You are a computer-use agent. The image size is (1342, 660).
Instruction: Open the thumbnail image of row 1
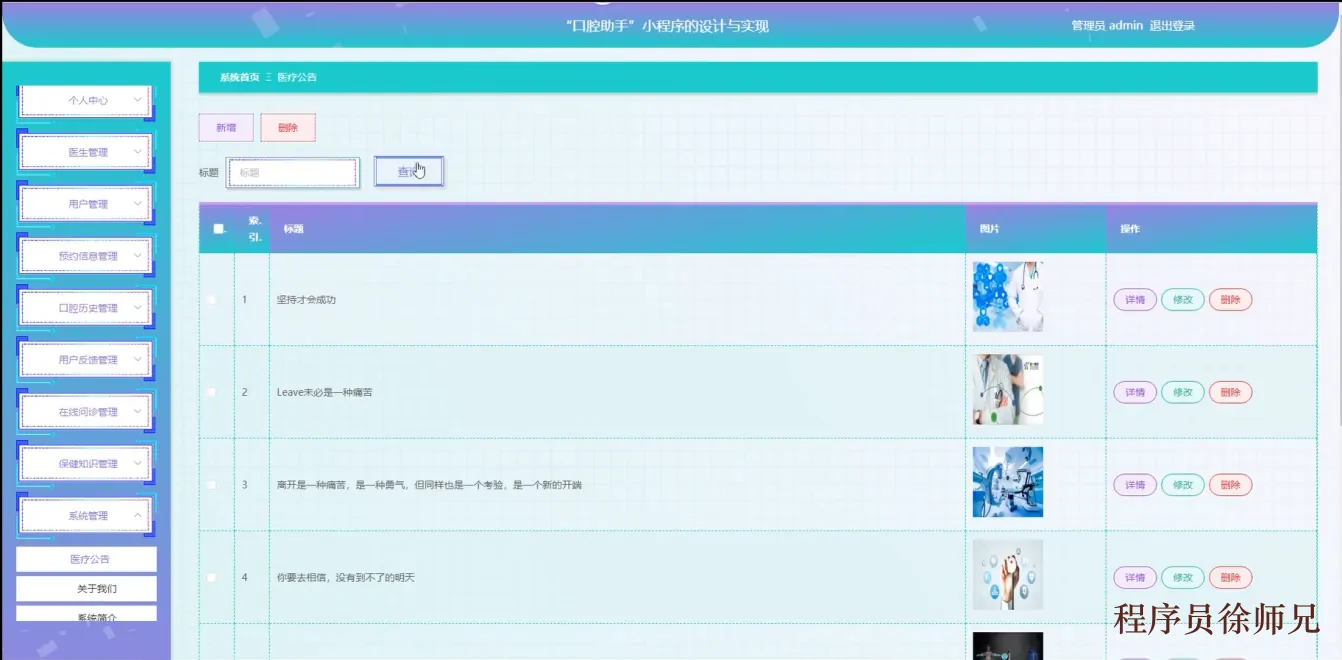(x=1008, y=297)
